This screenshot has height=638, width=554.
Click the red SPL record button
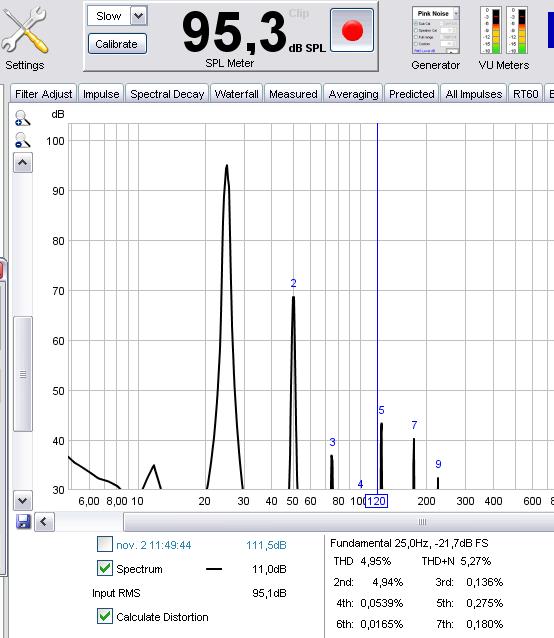tap(352, 31)
